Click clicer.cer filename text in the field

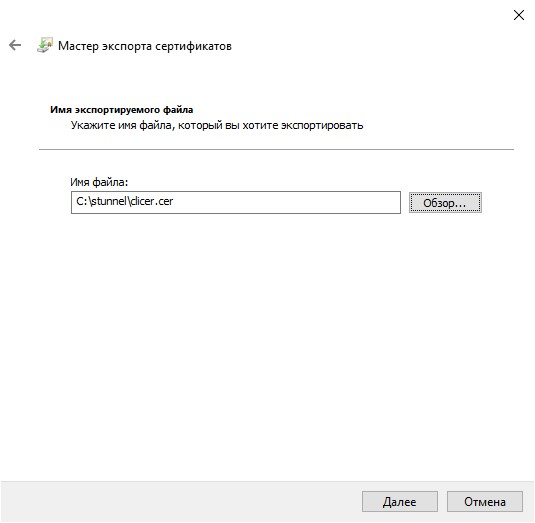point(152,201)
